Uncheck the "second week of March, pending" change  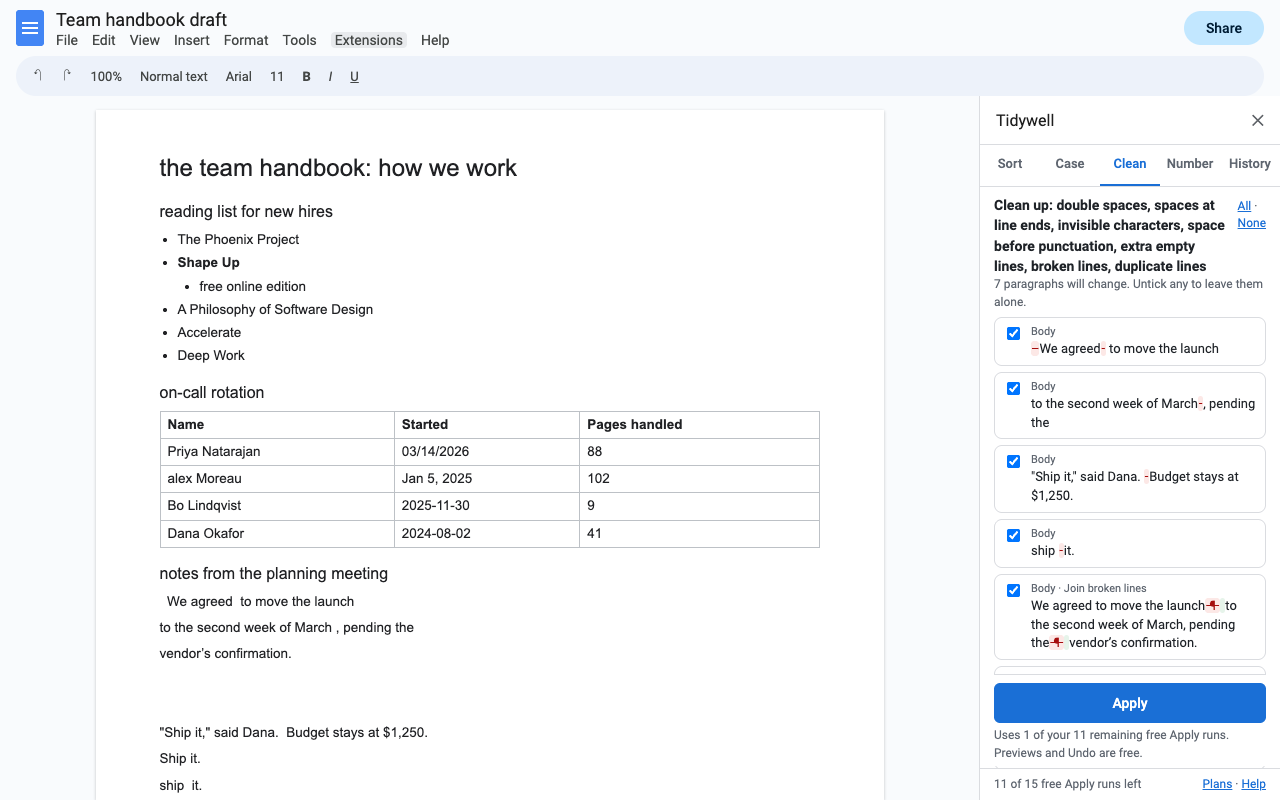pos(1014,388)
